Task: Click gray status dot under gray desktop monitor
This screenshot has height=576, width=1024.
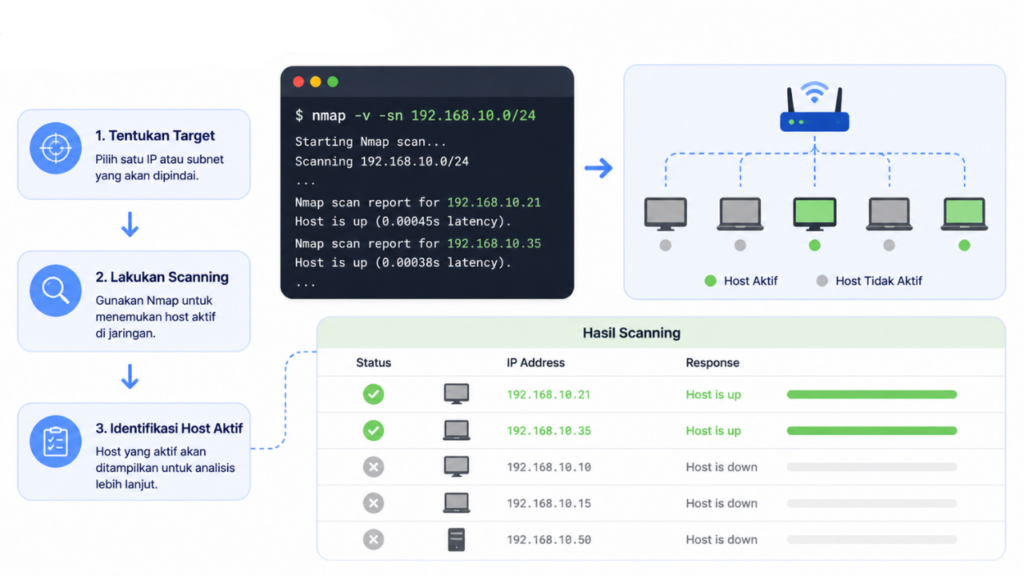Action: point(665,246)
